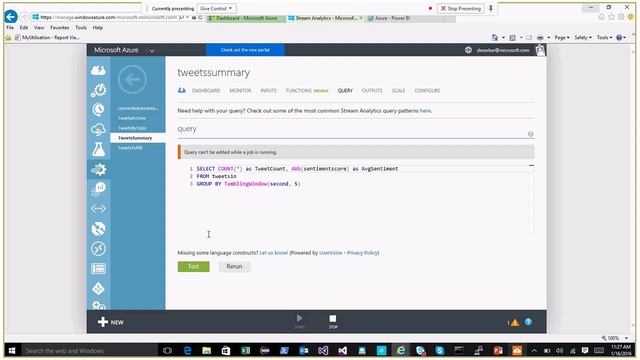Screen dimensions: 640x360
Task: Open the Windows Start button
Action: point(12,351)
